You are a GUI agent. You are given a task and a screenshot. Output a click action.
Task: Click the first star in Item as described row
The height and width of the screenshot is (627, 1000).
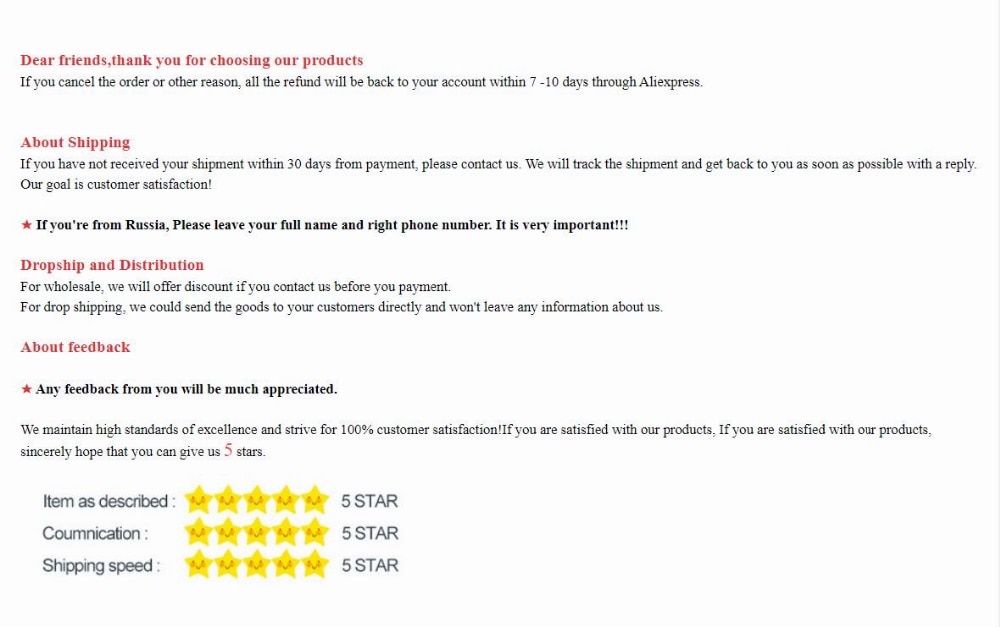tap(198, 499)
